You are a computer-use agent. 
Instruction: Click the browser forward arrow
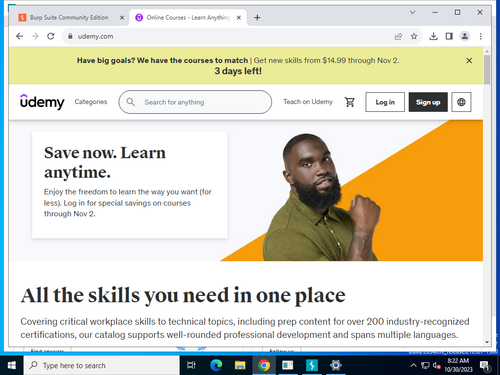(x=35, y=36)
